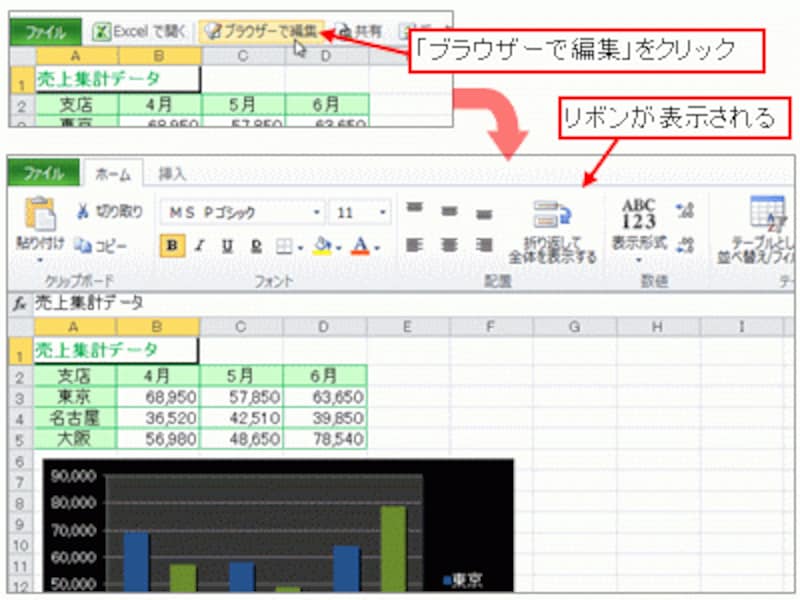Click cell 名古屋 in lower sheet
The image size is (800, 600).
(75, 418)
